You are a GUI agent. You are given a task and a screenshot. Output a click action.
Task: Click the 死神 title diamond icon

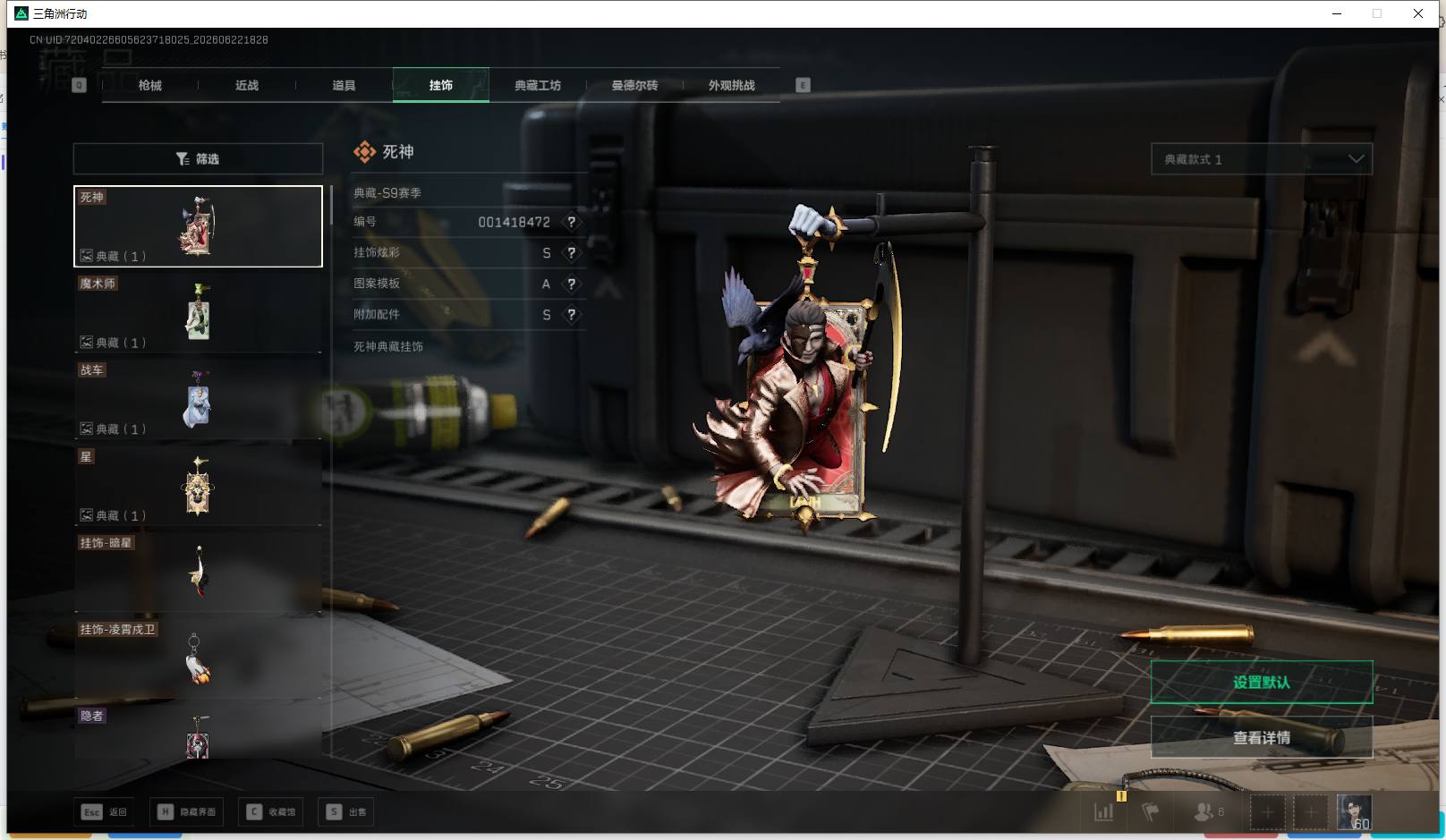364,152
